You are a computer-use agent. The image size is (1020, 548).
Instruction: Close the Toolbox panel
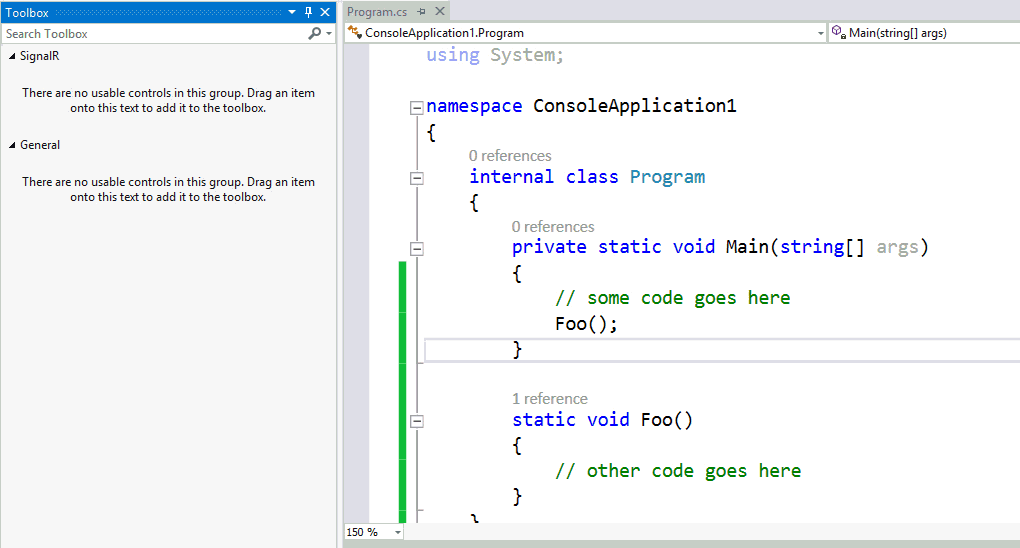[x=325, y=12]
